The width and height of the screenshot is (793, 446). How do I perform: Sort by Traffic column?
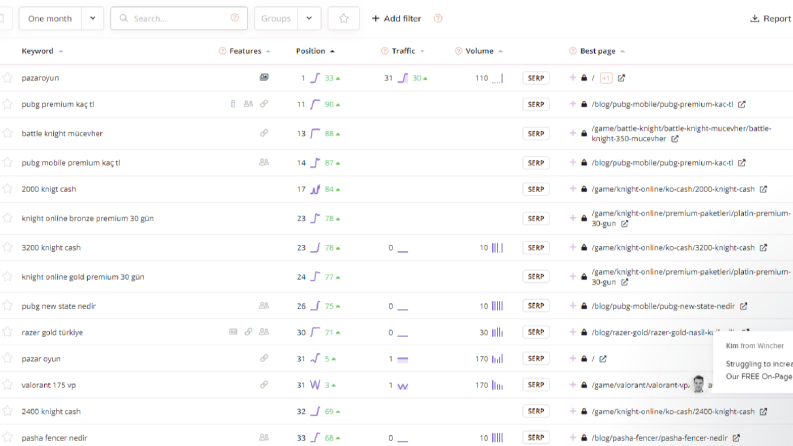tap(408, 51)
